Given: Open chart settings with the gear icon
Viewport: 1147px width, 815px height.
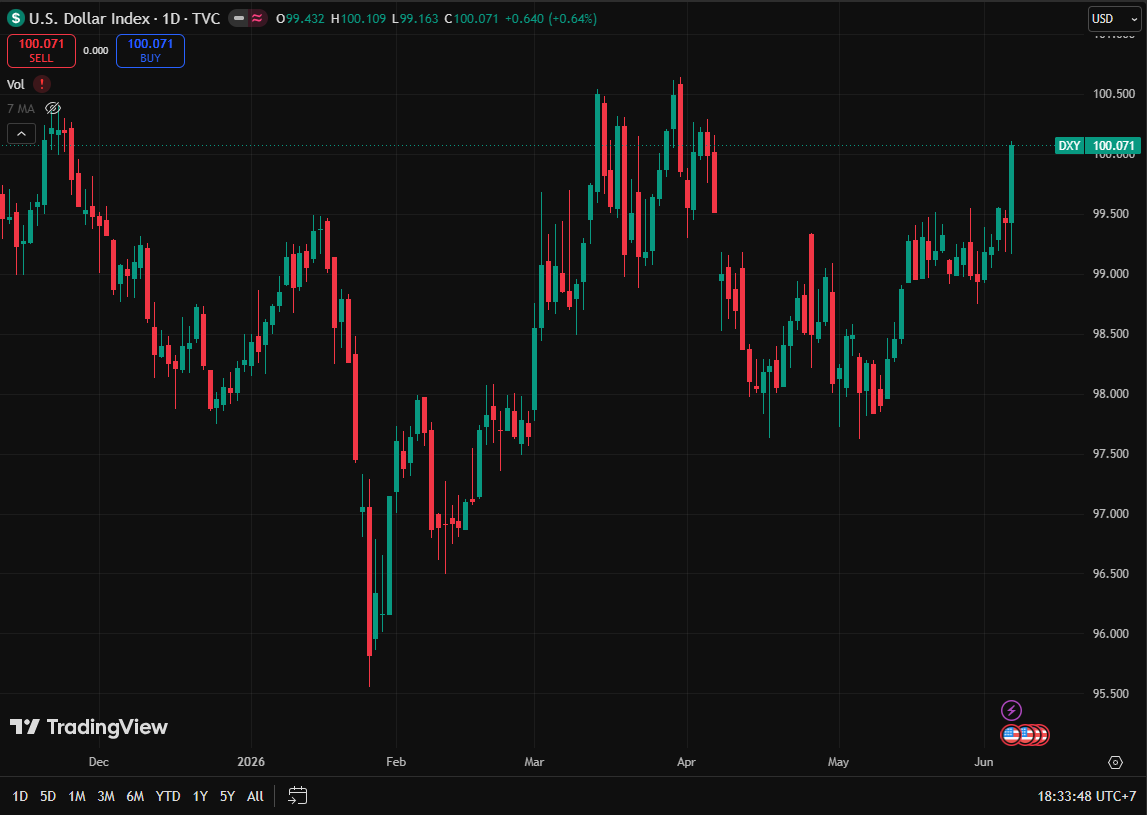Looking at the screenshot, I should tap(1115, 762).
